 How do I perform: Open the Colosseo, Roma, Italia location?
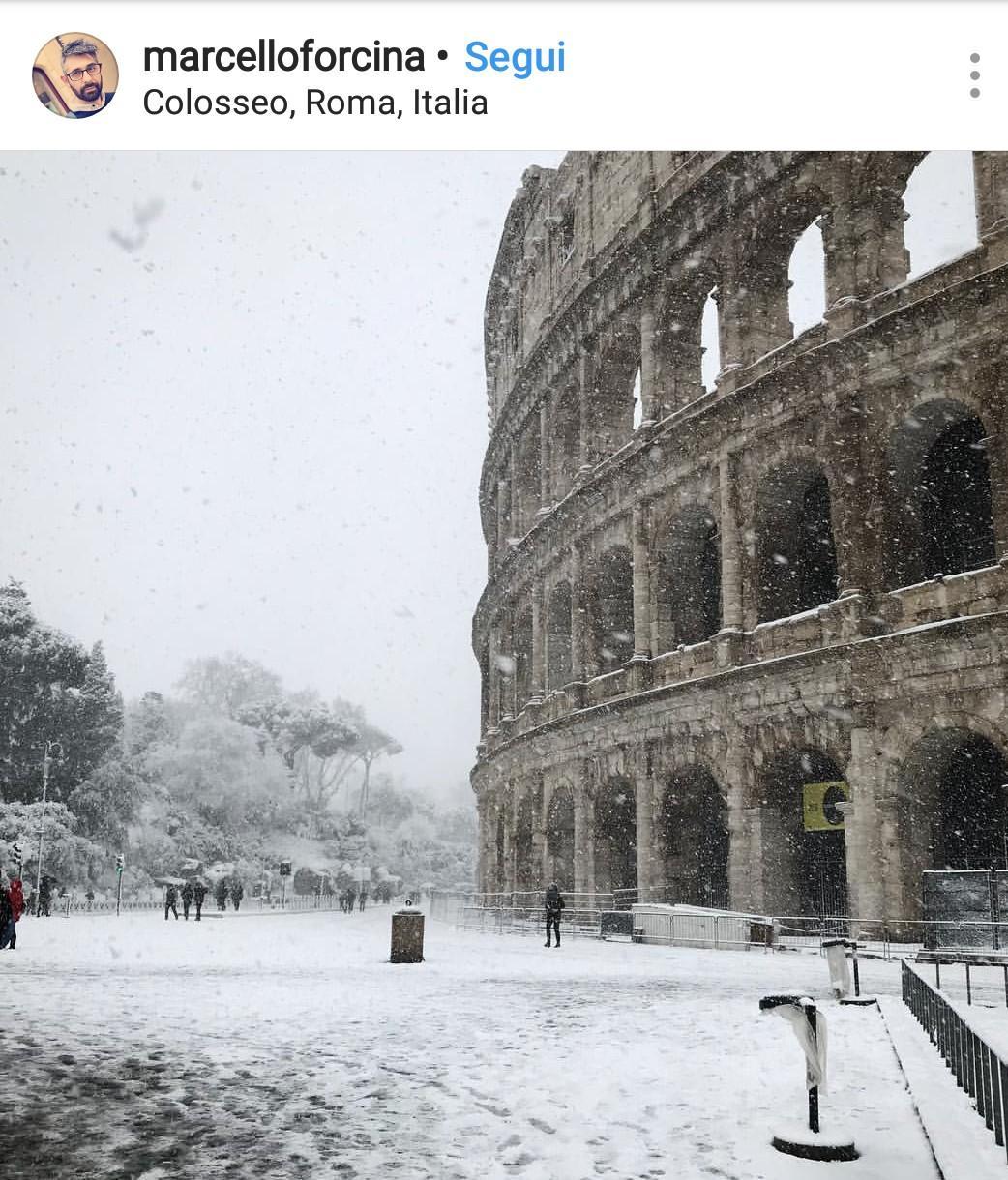pos(315,103)
